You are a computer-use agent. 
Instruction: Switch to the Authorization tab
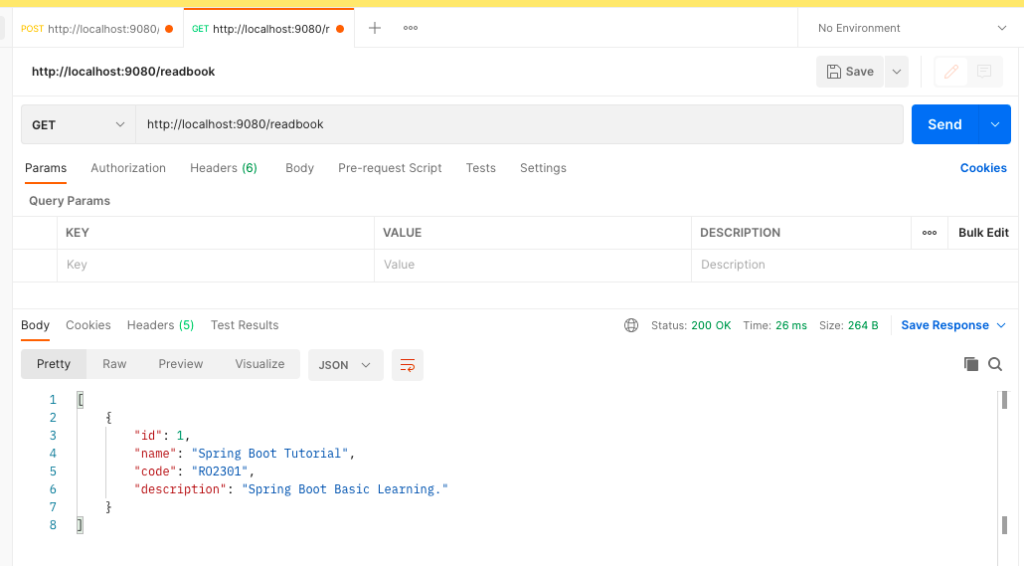click(128, 168)
